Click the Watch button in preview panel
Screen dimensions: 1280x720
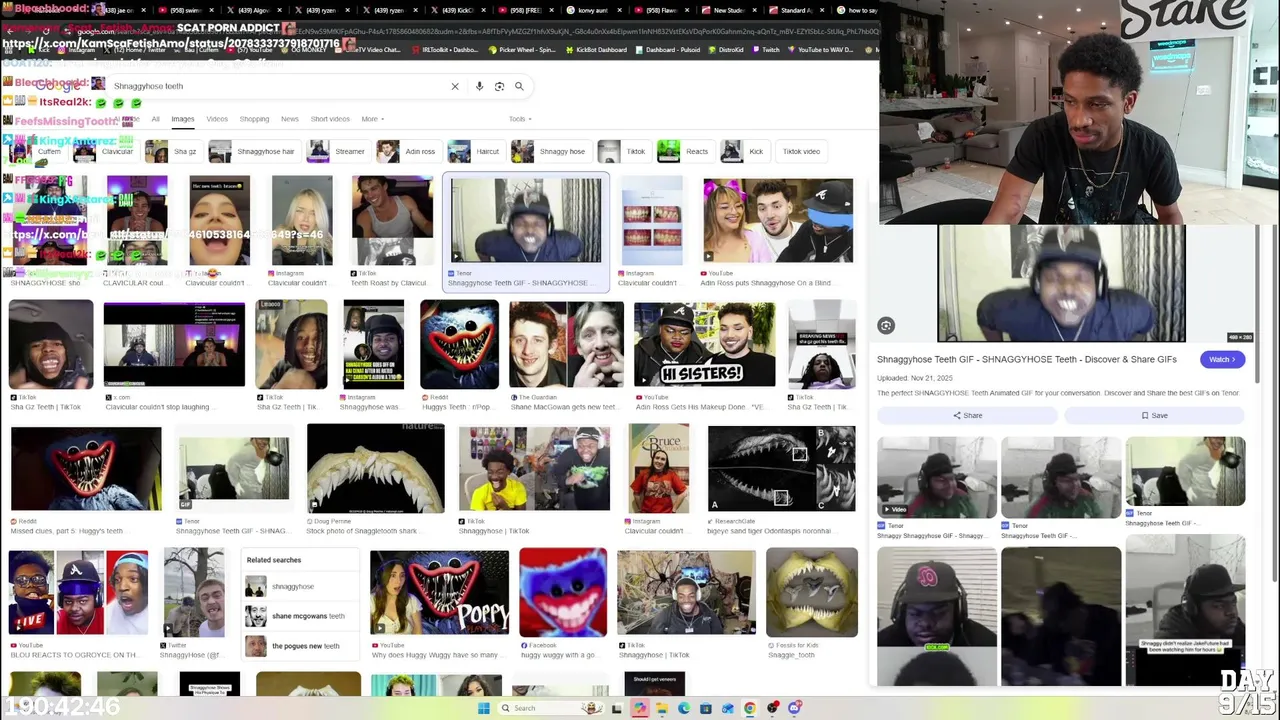1222,359
